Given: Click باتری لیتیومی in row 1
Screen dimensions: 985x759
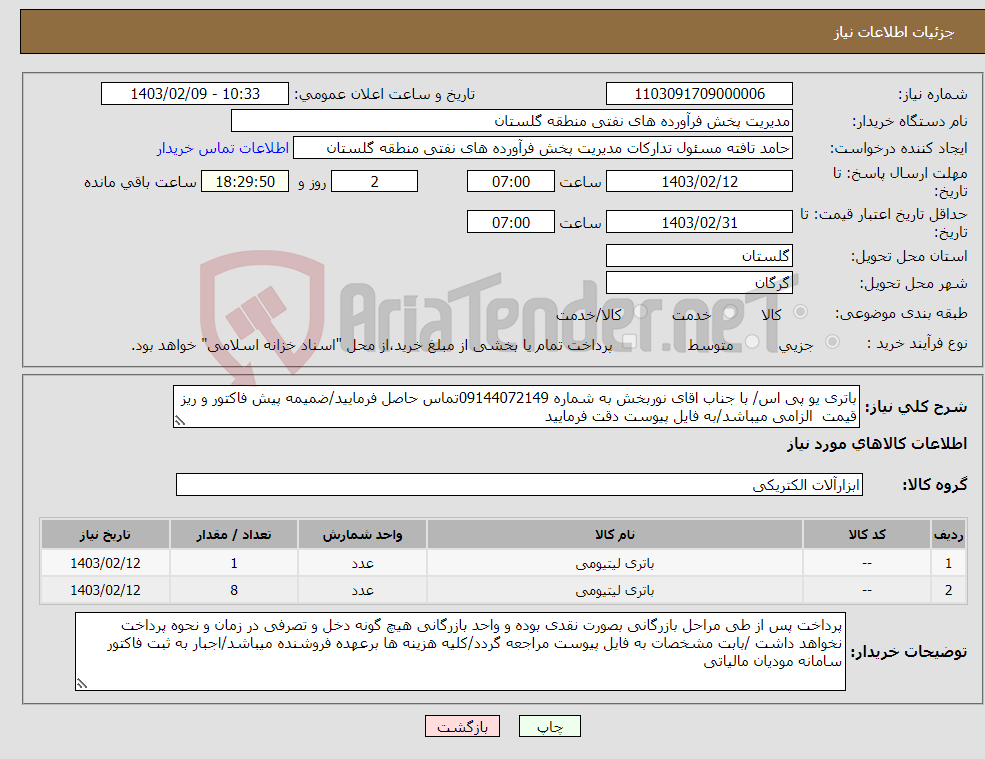Looking at the screenshot, I should [614, 564].
